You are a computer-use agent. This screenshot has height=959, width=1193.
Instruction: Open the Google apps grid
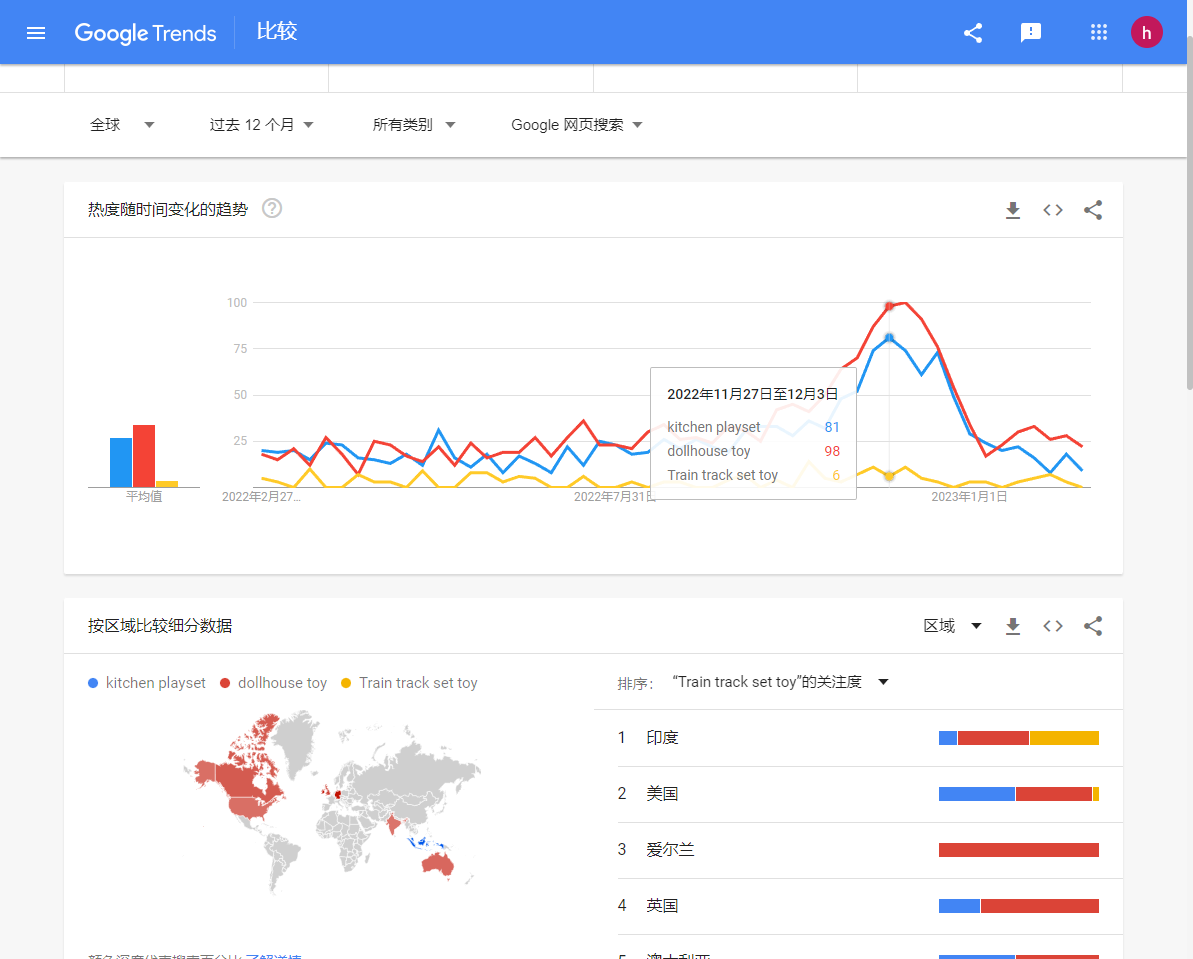(x=1099, y=33)
